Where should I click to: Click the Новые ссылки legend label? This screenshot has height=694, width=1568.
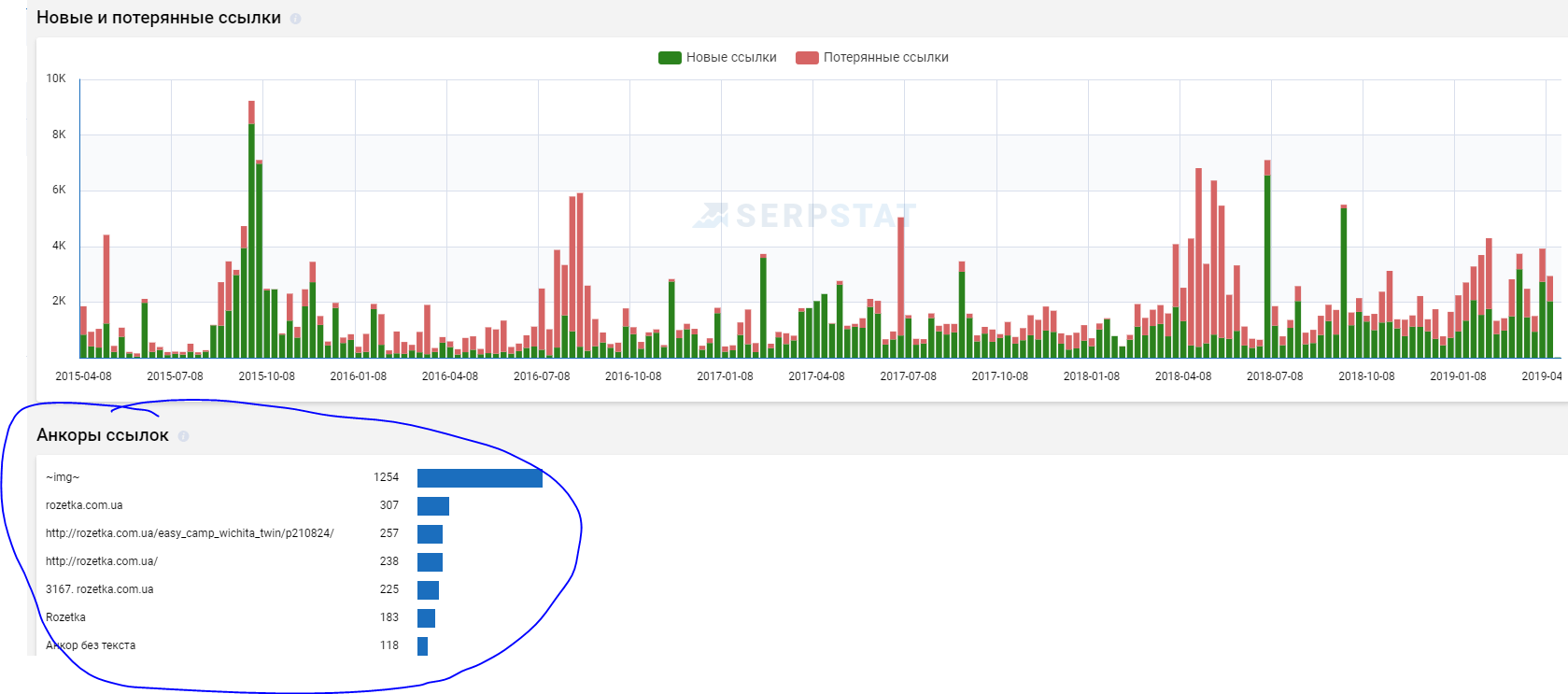coord(731,58)
